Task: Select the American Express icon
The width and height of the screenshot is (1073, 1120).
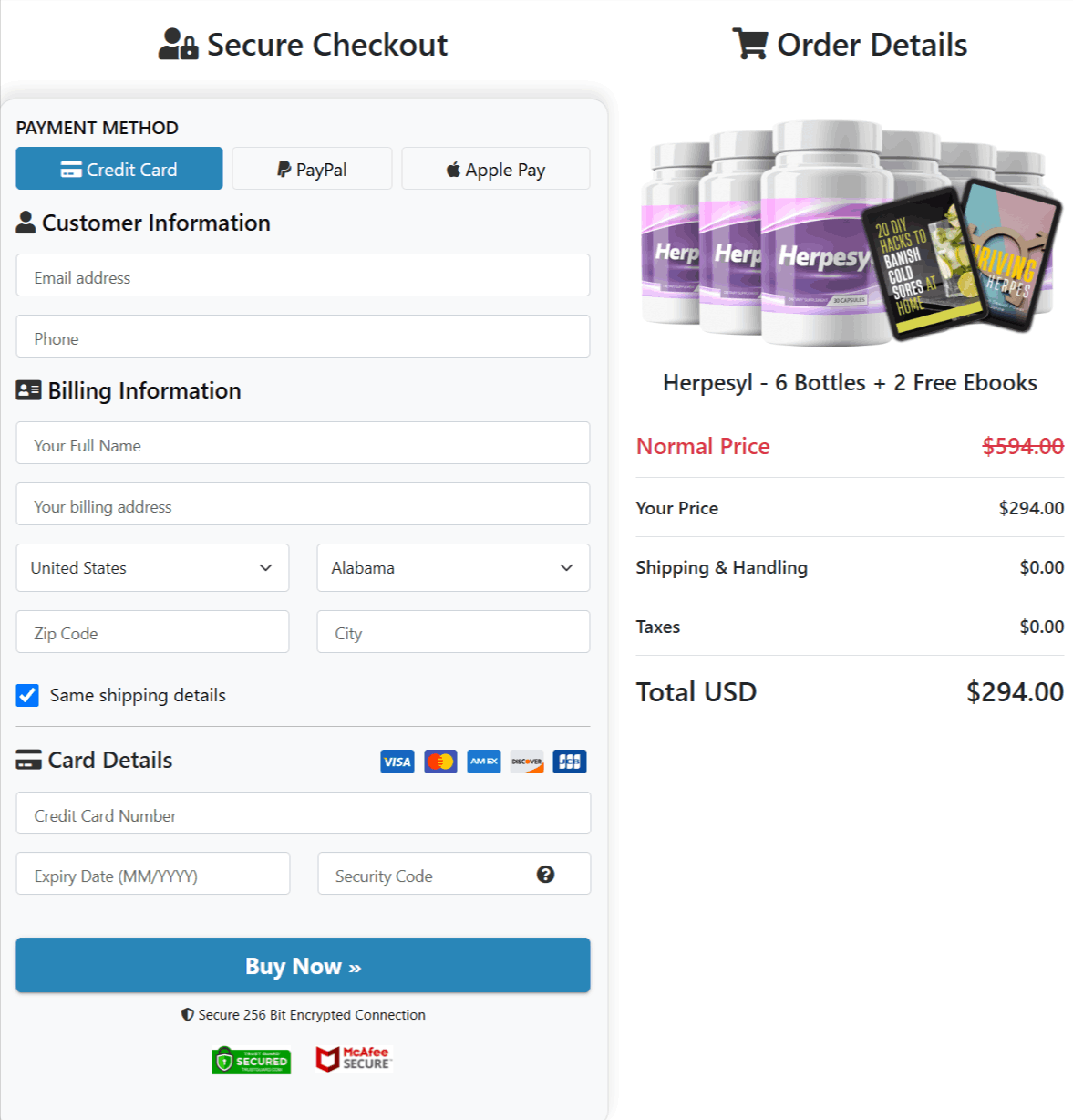Action: tap(483, 761)
